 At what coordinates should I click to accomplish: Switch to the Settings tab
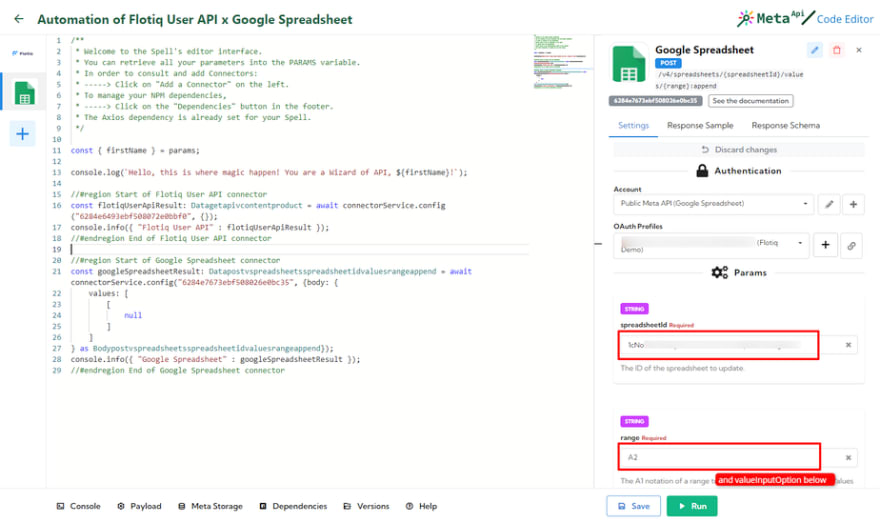click(x=633, y=126)
